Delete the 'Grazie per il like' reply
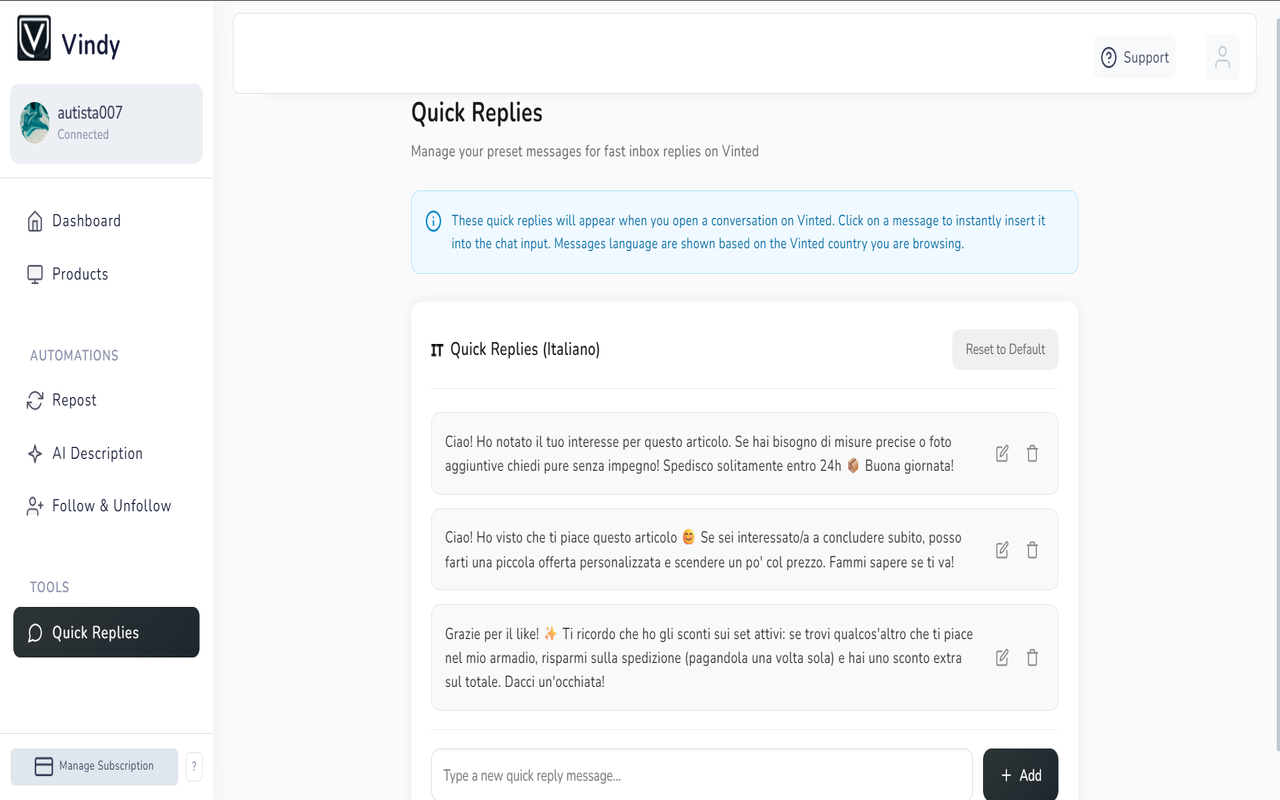This screenshot has height=800, width=1280. [x=1032, y=658]
